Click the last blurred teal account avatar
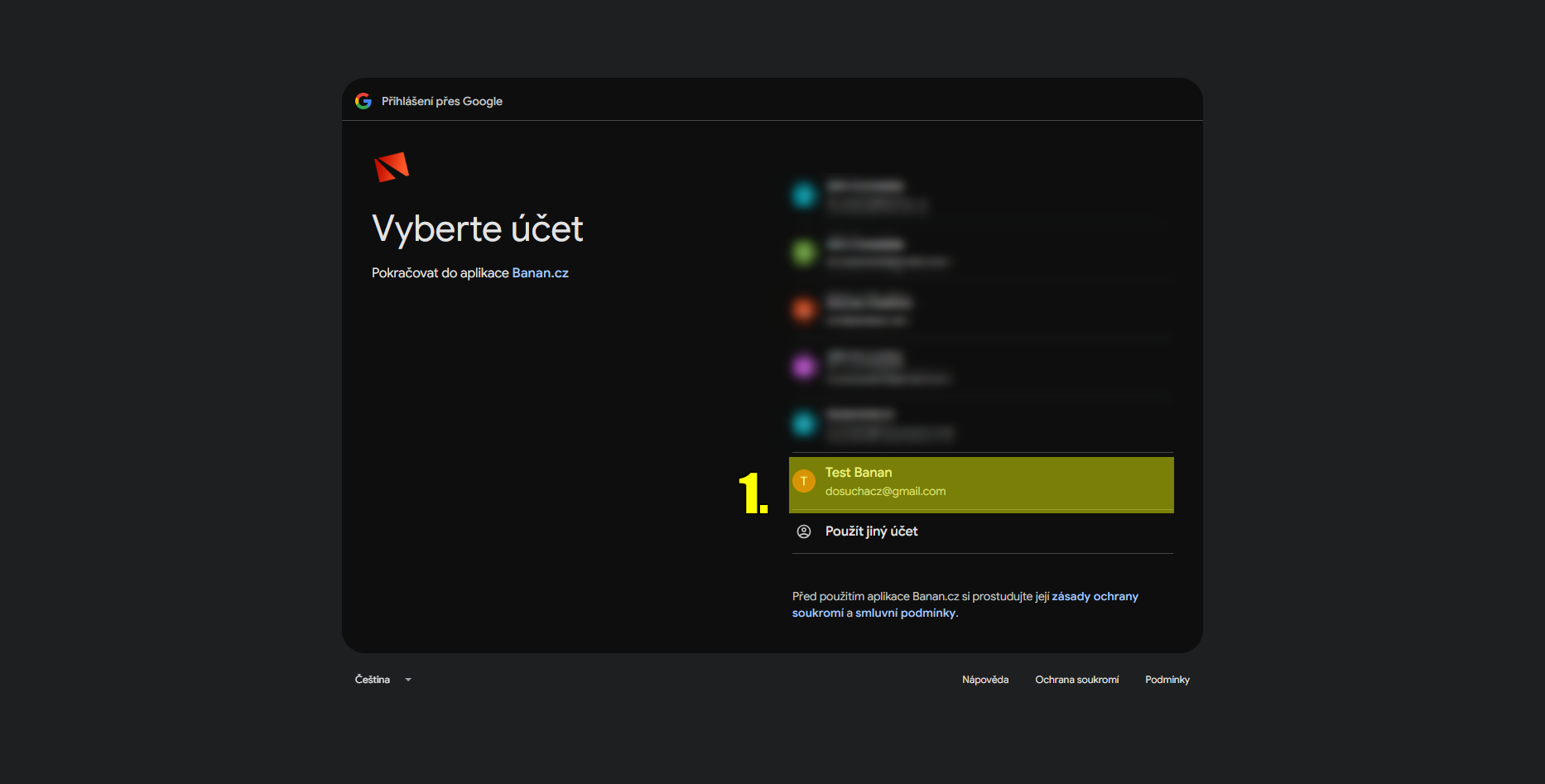 [804, 424]
